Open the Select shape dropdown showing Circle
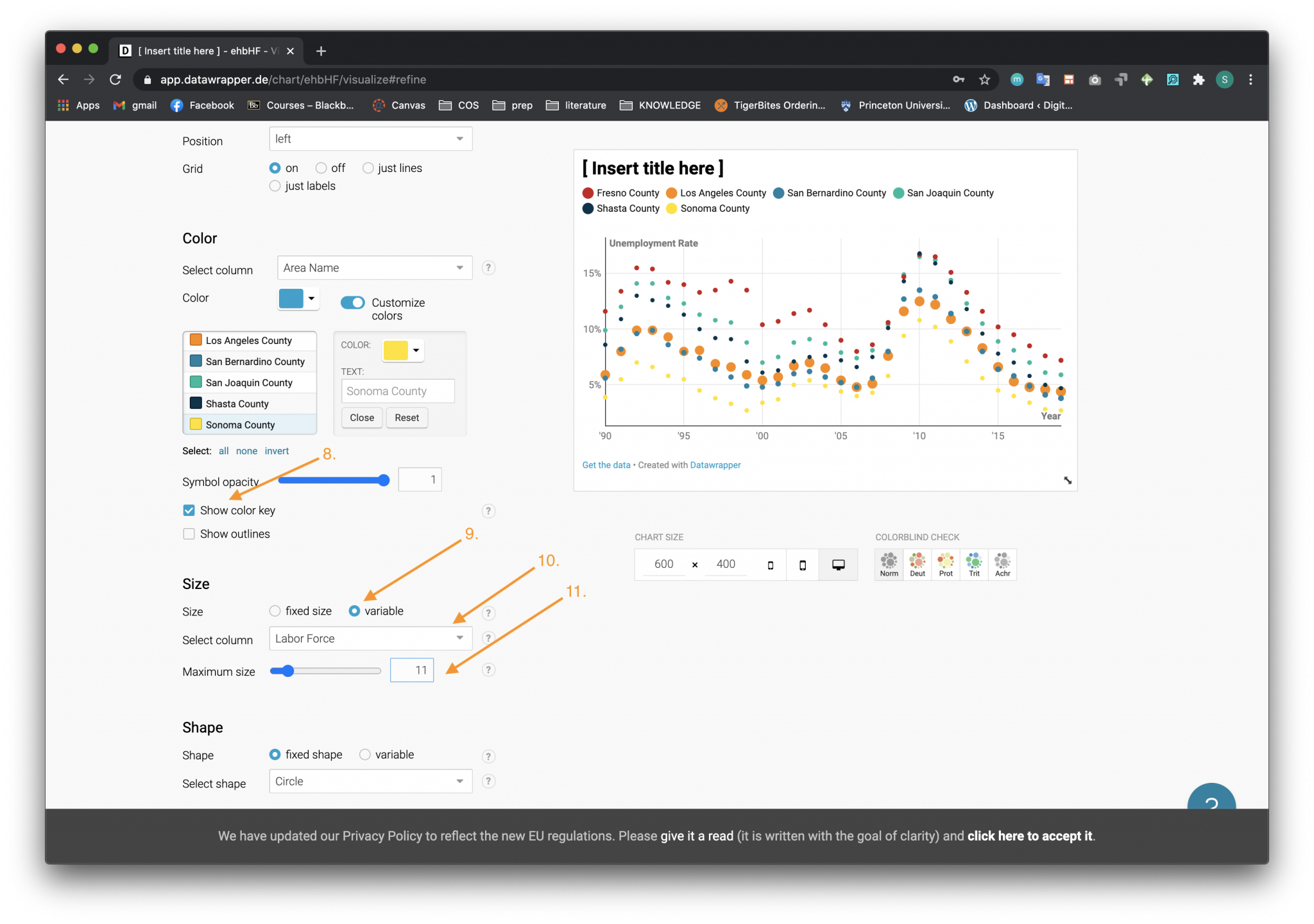Image resolution: width=1314 pixels, height=924 pixels. coord(370,781)
